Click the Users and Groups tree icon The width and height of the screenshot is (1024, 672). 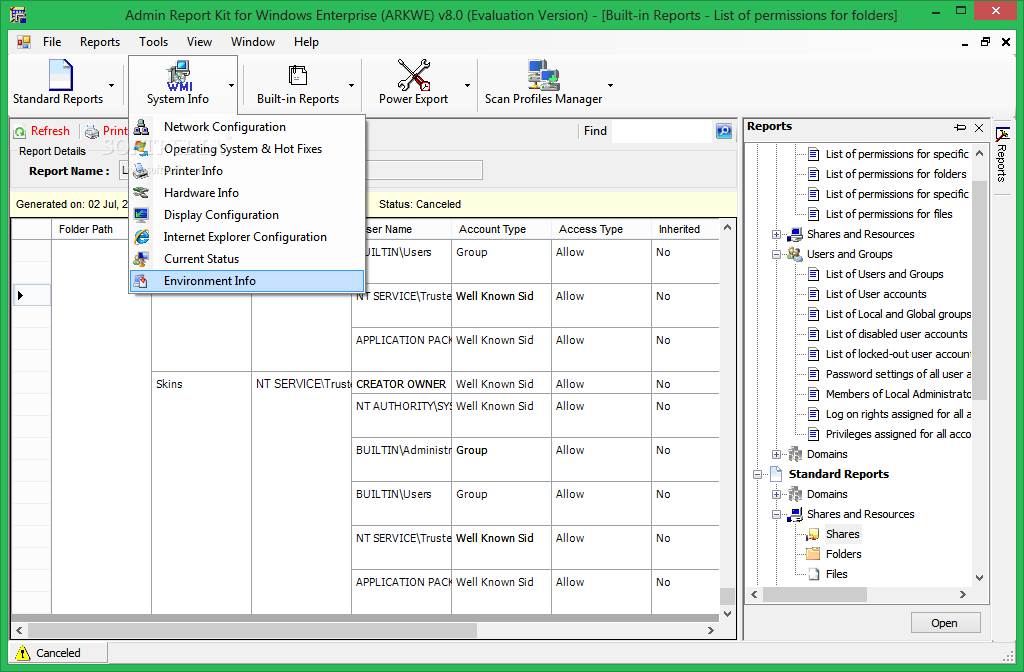click(795, 254)
